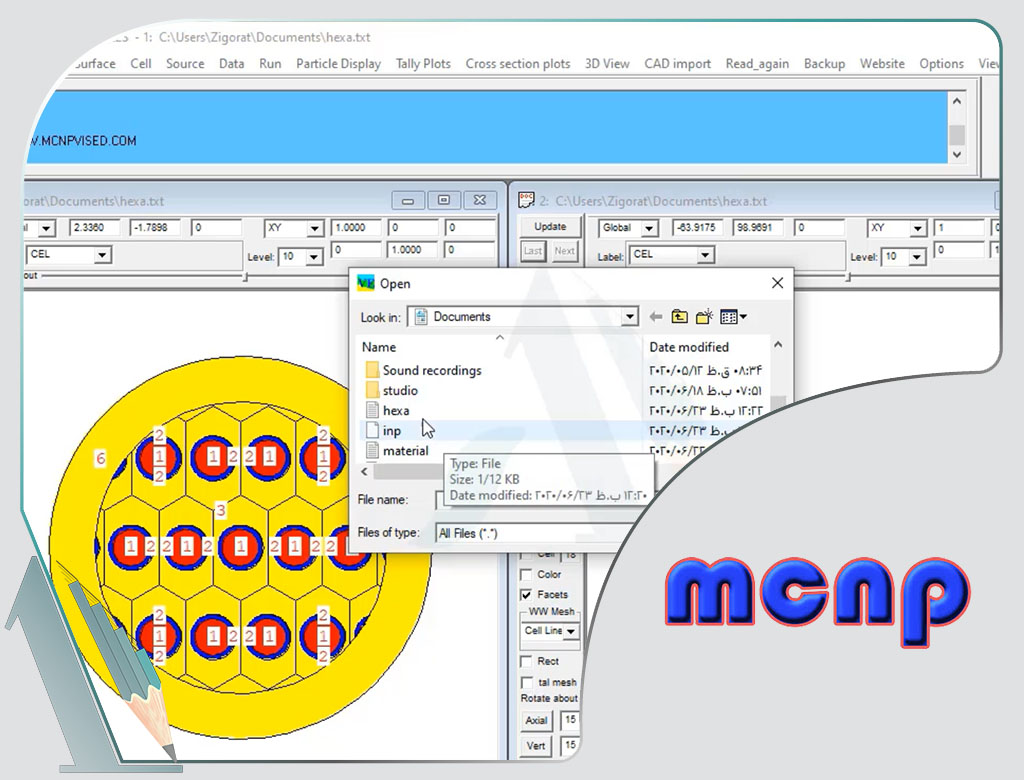Select the Sound recordings folder
Image resolution: width=1024 pixels, height=780 pixels.
431,370
